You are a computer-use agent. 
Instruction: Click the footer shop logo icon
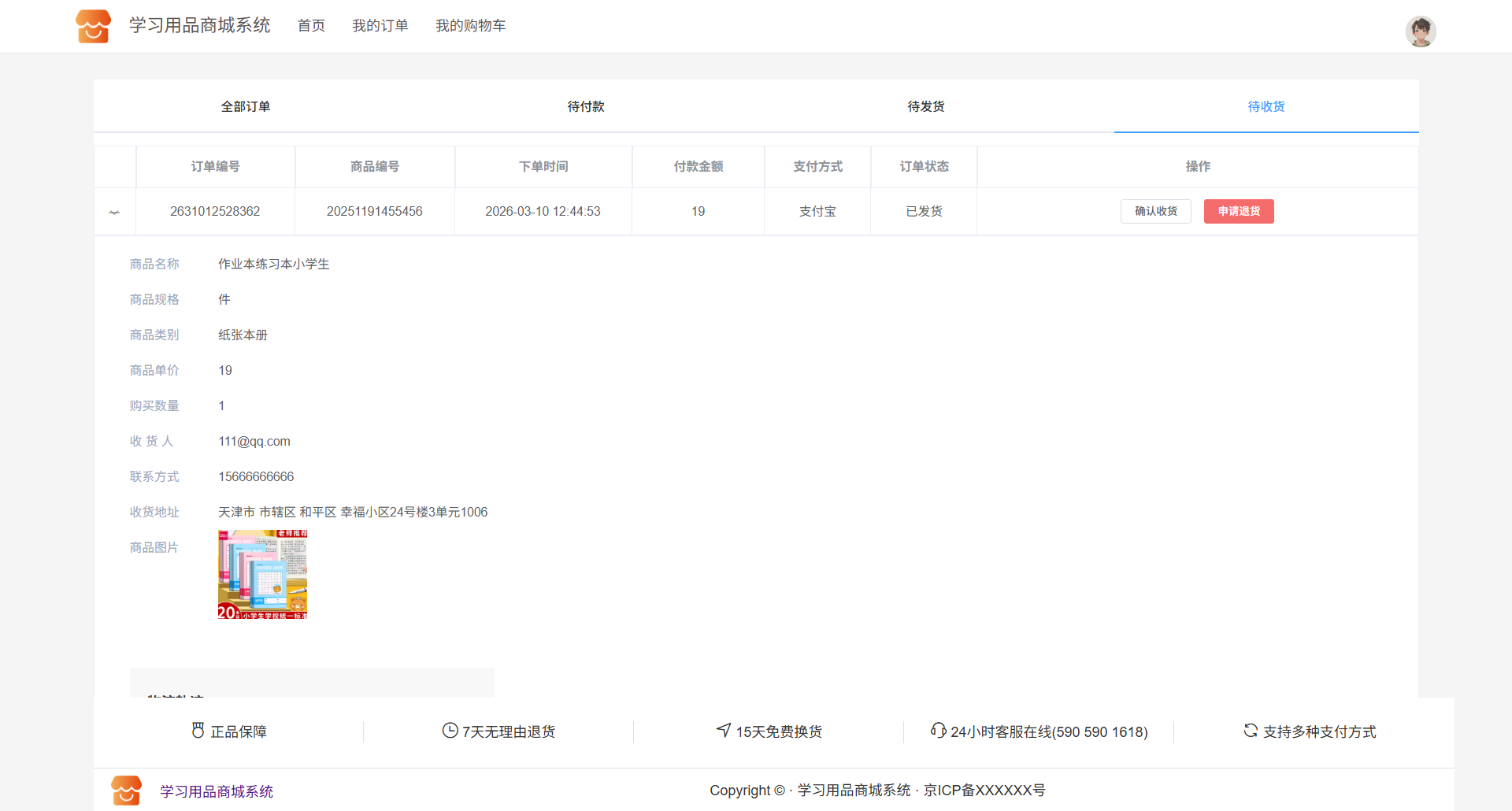pyautogui.click(x=126, y=791)
